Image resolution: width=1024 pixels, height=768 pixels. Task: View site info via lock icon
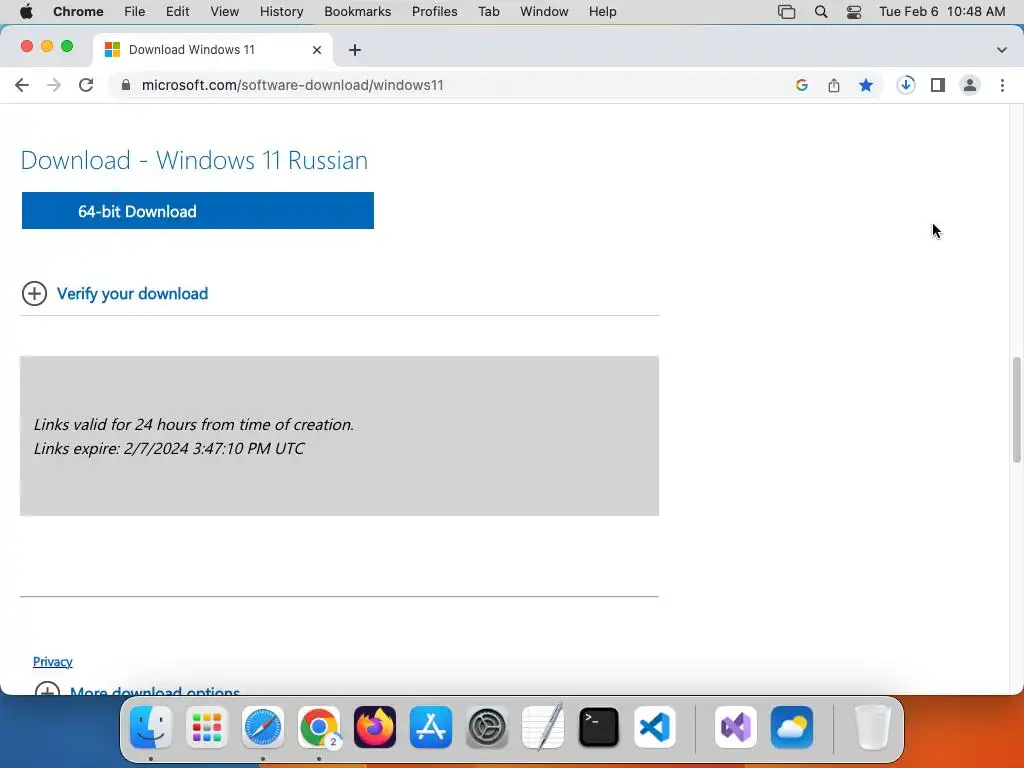126,85
